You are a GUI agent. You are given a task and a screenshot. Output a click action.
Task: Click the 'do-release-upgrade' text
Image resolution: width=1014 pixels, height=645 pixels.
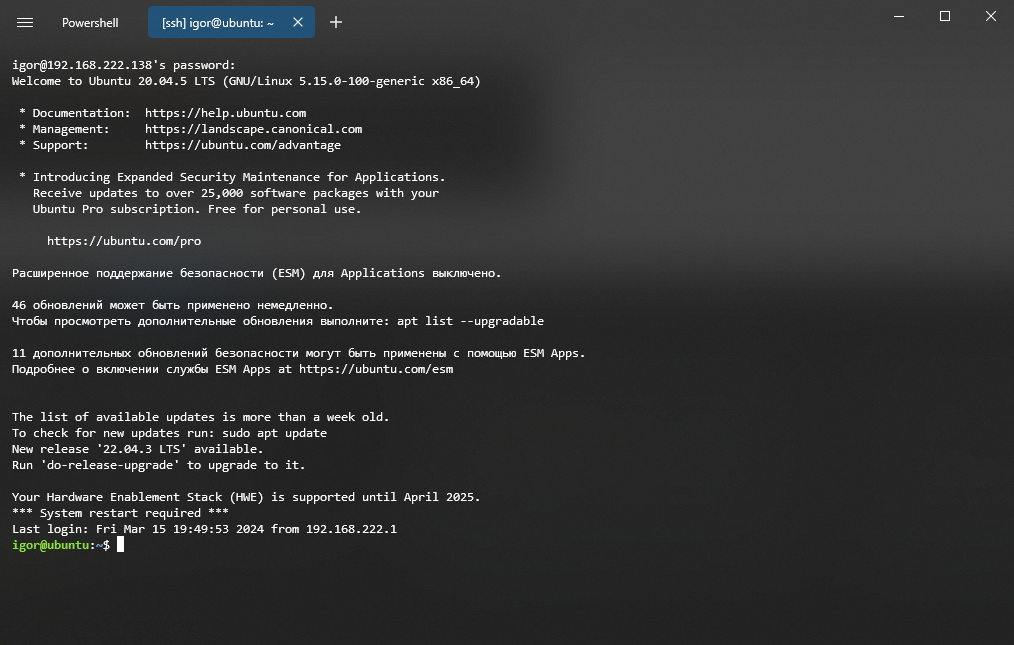click(x=110, y=465)
